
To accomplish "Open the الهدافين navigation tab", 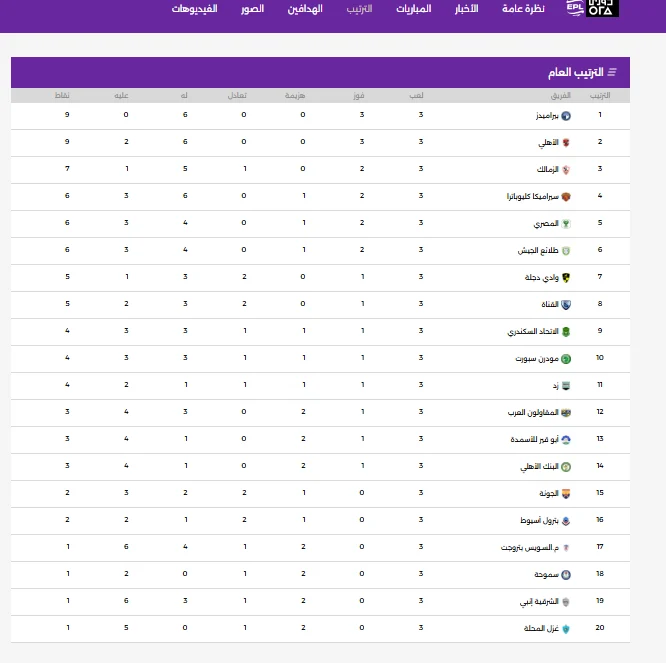I will point(305,8).
